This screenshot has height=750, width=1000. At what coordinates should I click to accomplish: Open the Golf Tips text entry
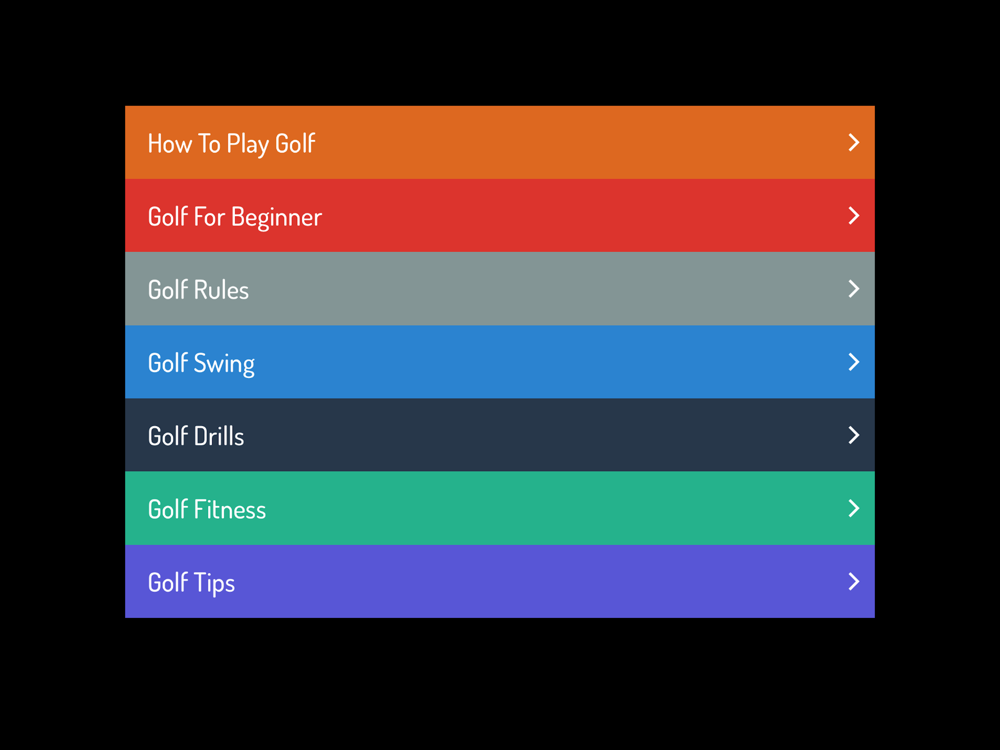[191, 582]
